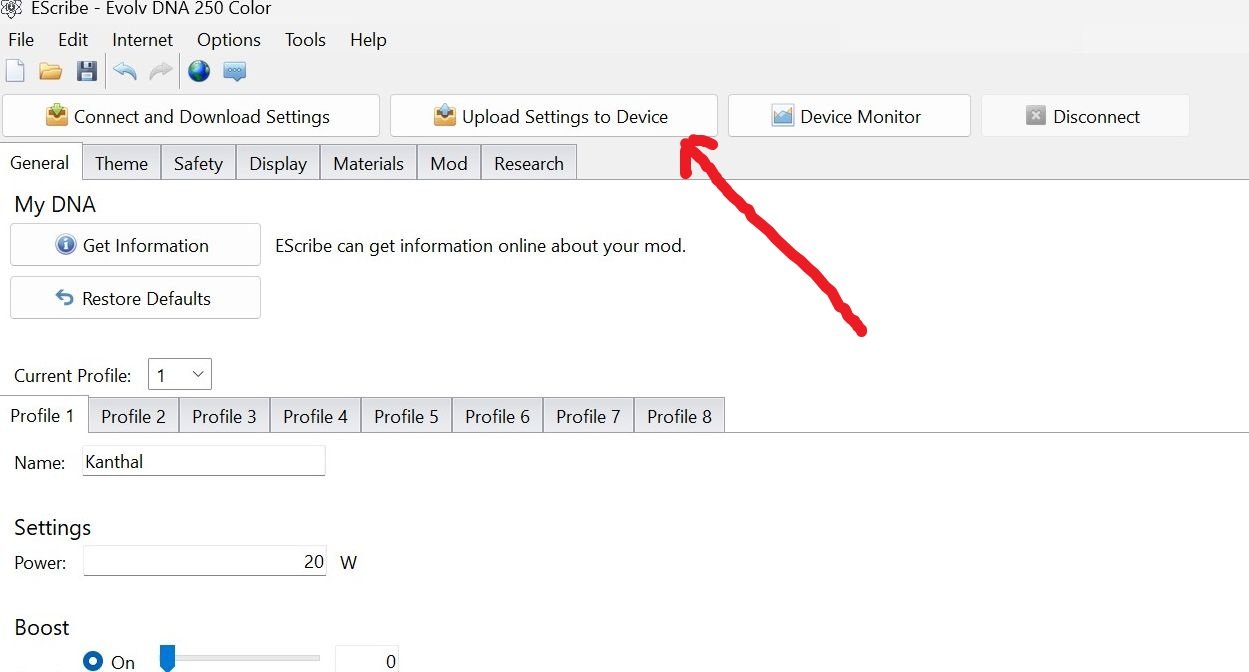Expand the Current Profile dropdown

coord(180,375)
